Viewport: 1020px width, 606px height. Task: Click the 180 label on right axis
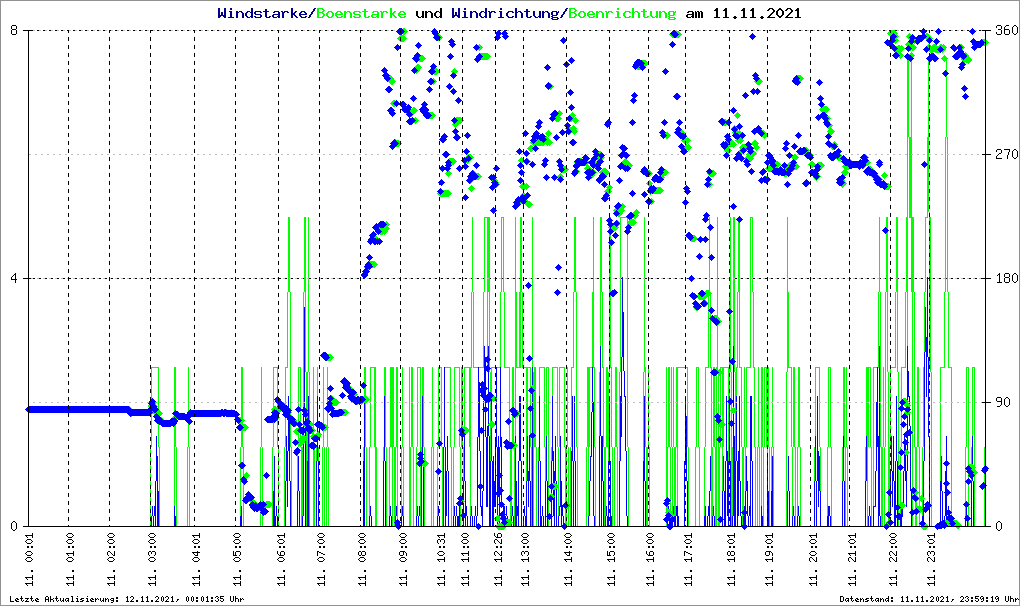1003,279
